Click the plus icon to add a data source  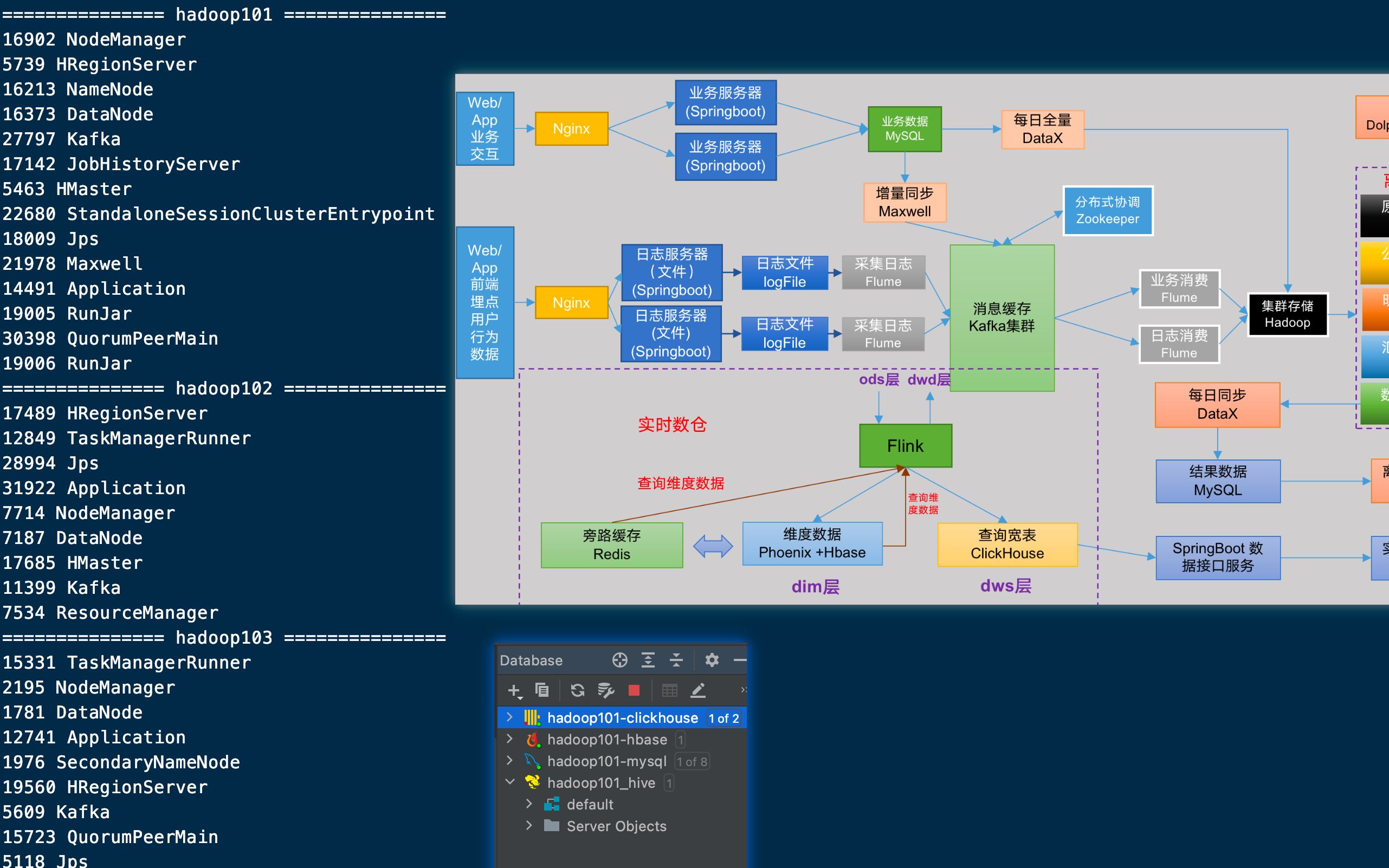(514, 691)
